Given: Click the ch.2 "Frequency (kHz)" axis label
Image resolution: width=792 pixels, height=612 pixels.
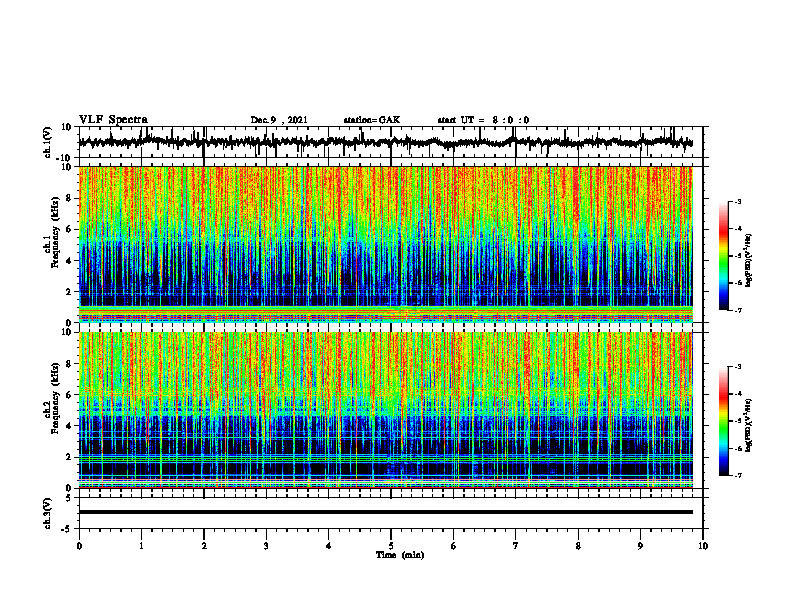Looking at the screenshot, I should [55, 400].
